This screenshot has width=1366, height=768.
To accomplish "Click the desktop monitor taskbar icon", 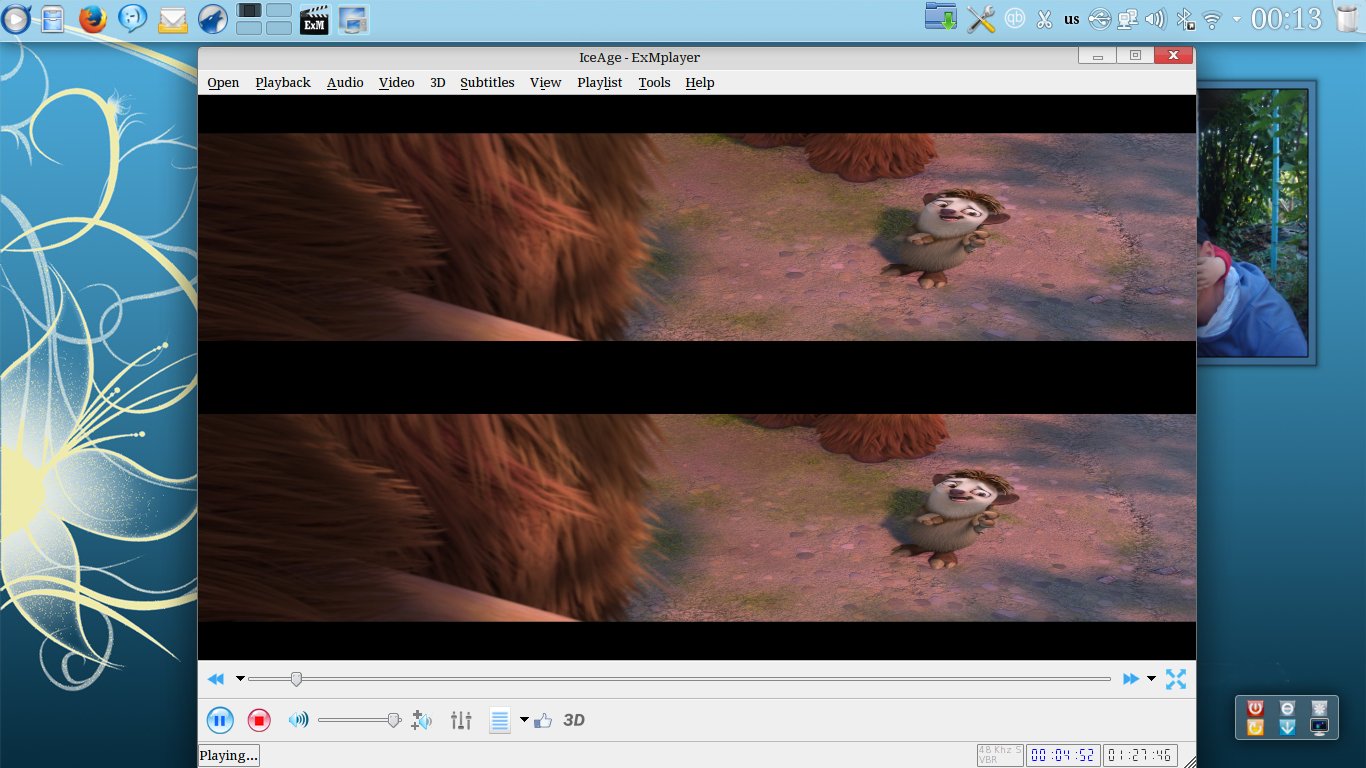I will pos(353,18).
